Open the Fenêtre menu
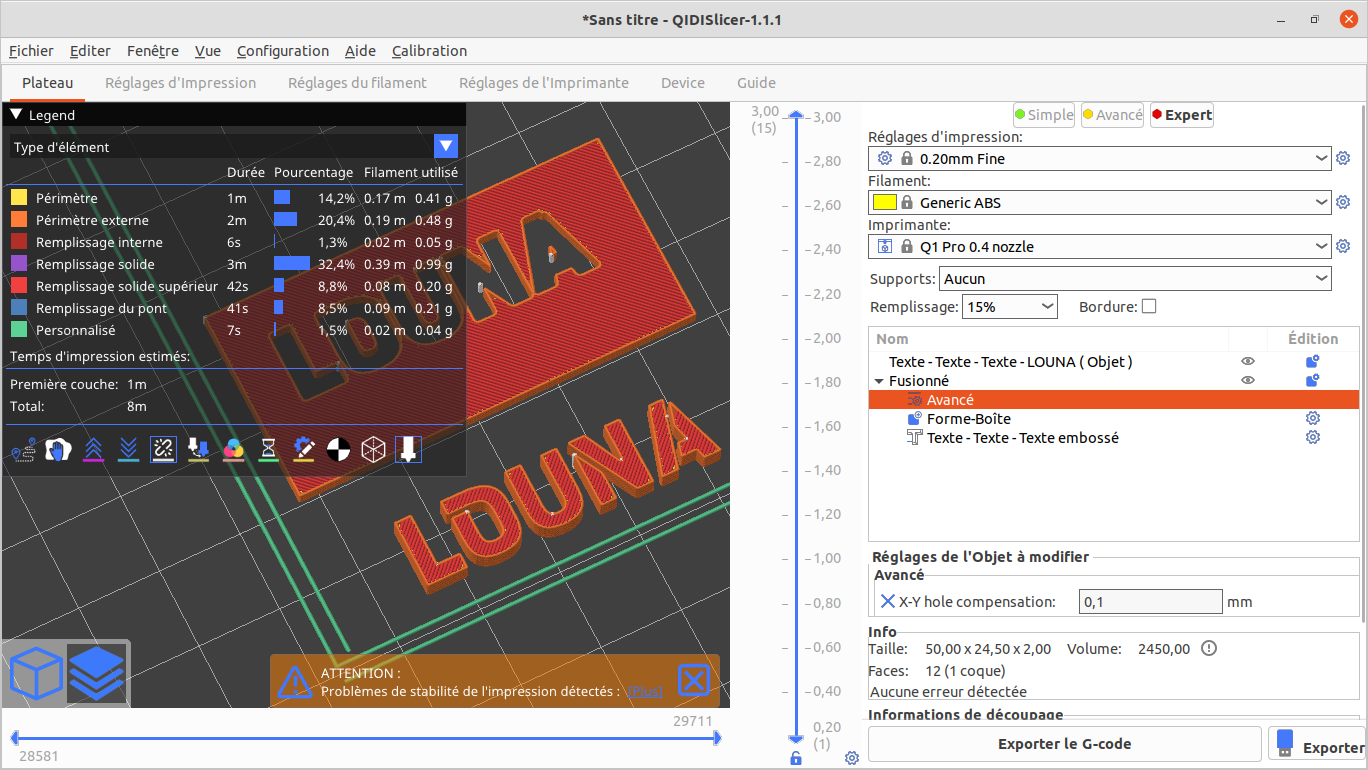Viewport: 1368px width, 770px height. [153, 51]
